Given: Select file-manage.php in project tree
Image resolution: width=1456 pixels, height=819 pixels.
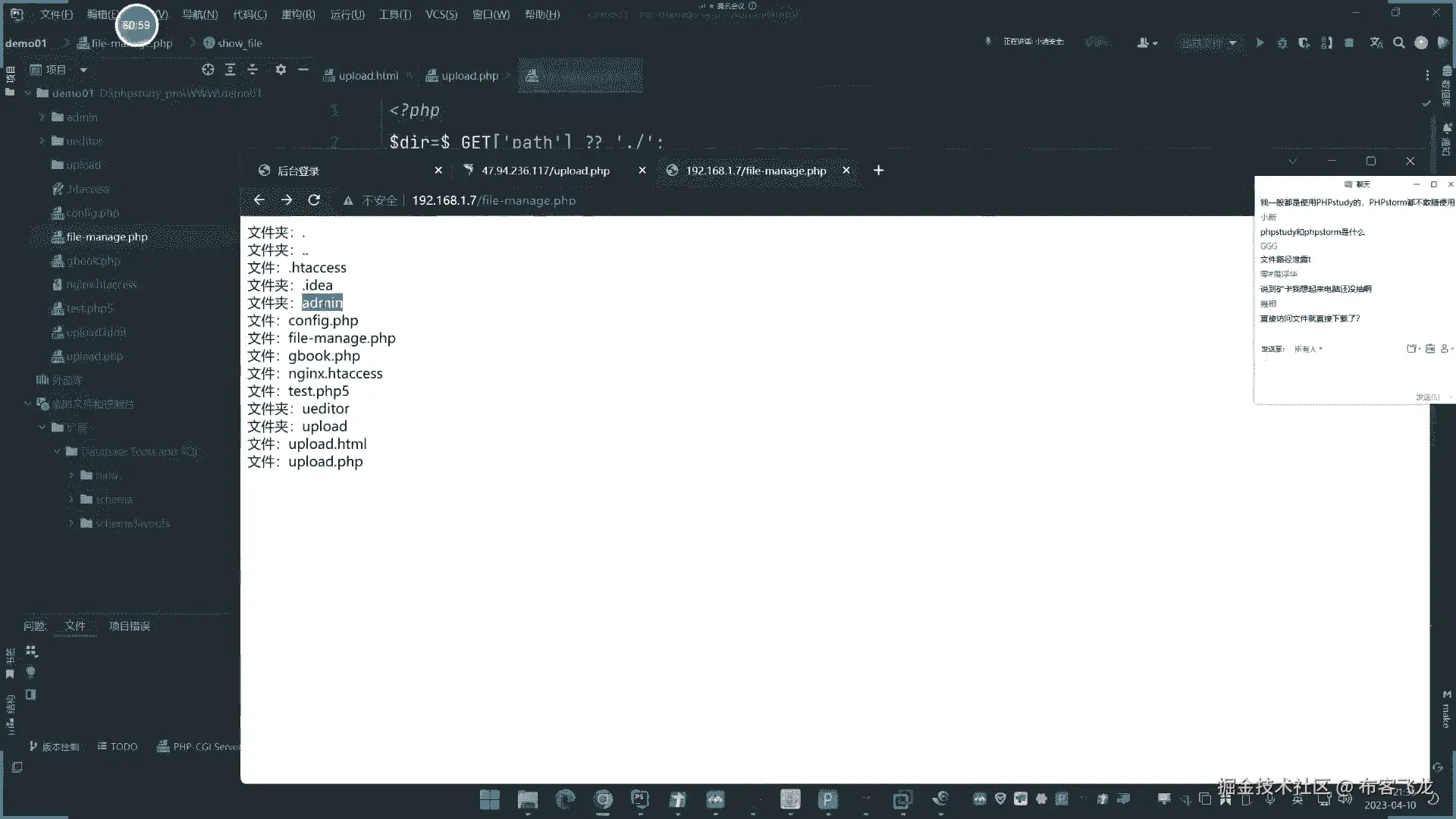Looking at the screenshot, I should point(107,237).
